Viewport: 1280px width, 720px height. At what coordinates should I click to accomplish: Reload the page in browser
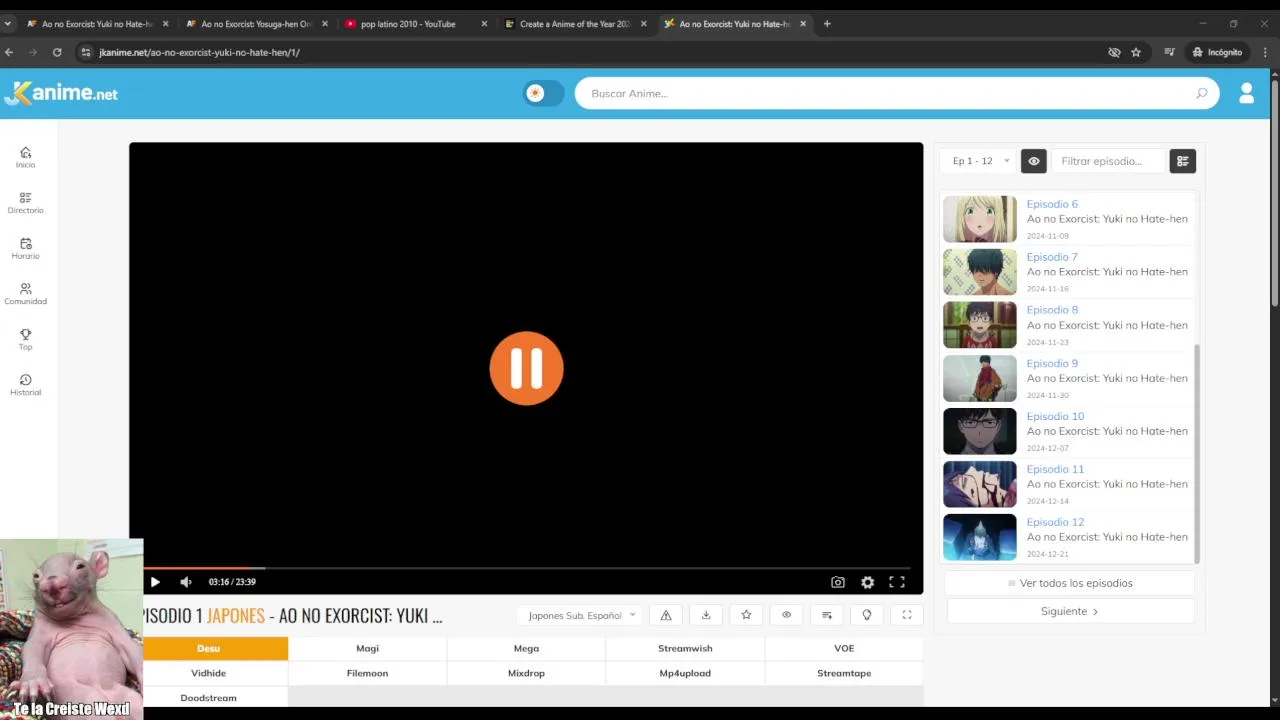[x=57, y=52]
